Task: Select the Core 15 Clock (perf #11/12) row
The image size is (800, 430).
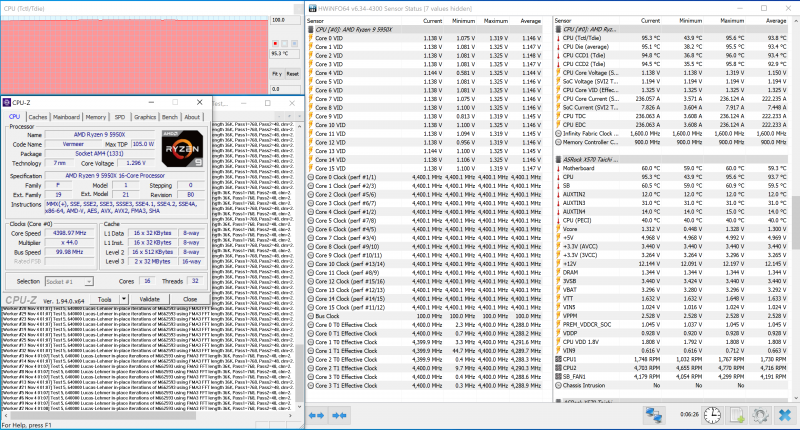Action: tap(425, 308)
